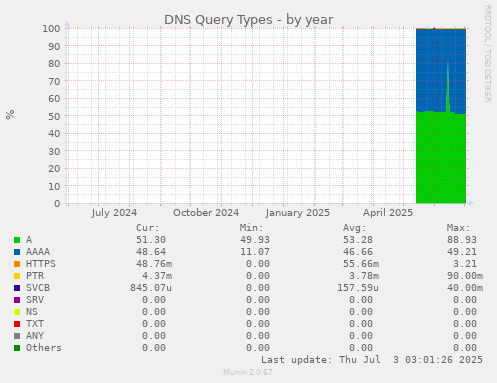Click the A maximum value 88.93
The width and height of the screenshot is (497, 383).
coord(462,240)
